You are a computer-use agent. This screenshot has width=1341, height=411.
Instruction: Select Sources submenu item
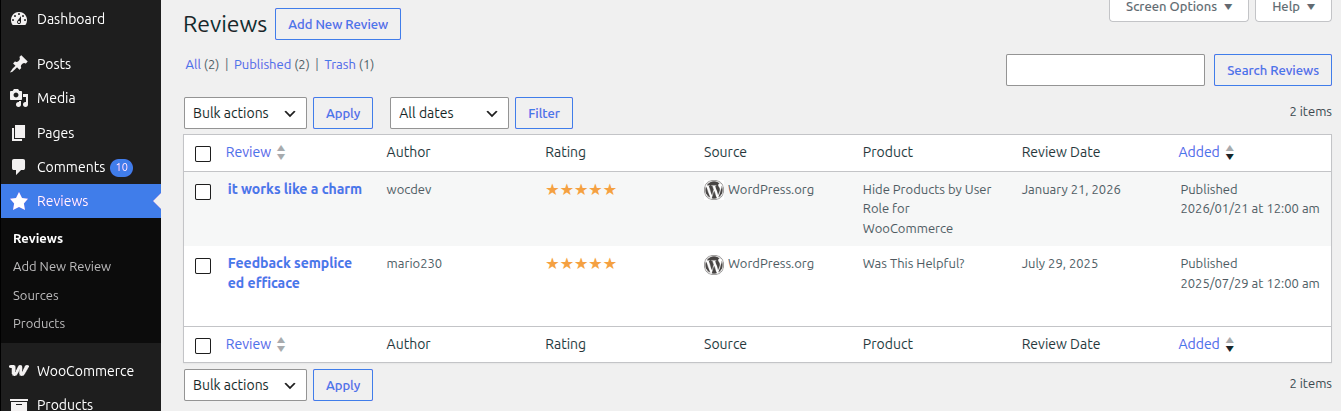click(x=36, y=296)
